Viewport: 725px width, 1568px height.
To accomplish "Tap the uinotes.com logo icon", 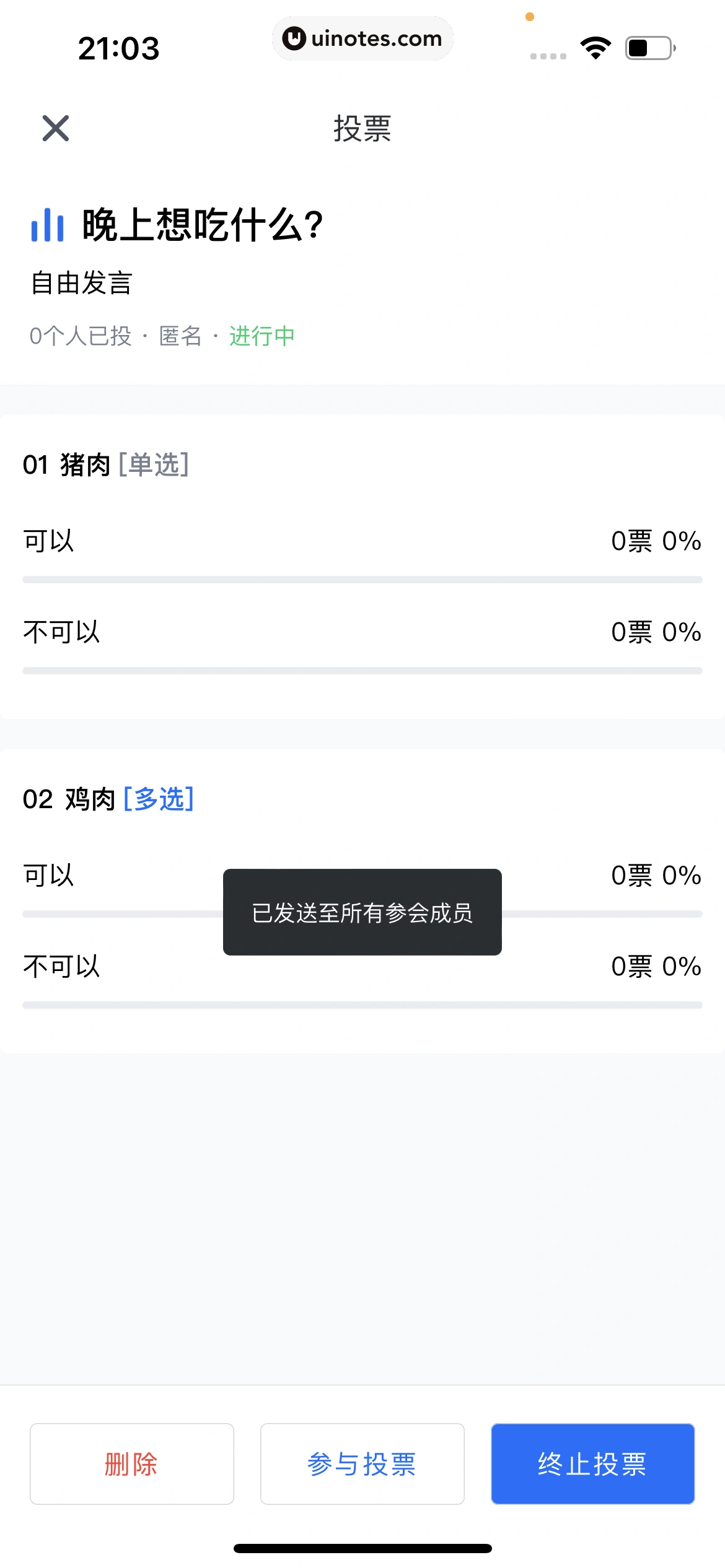I will click(x=294, y=38).
